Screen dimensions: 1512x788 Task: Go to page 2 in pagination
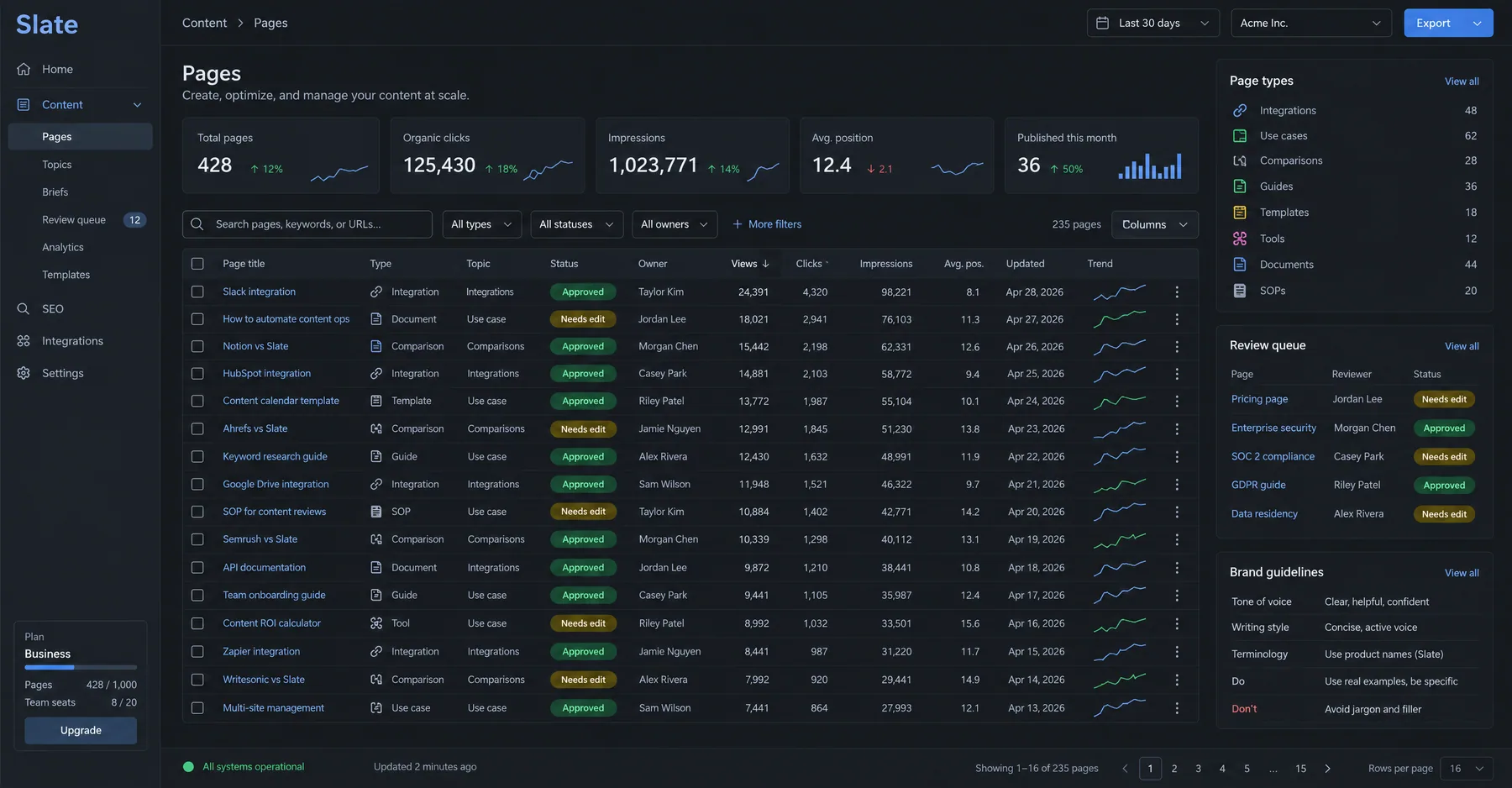pos(1174,769)
